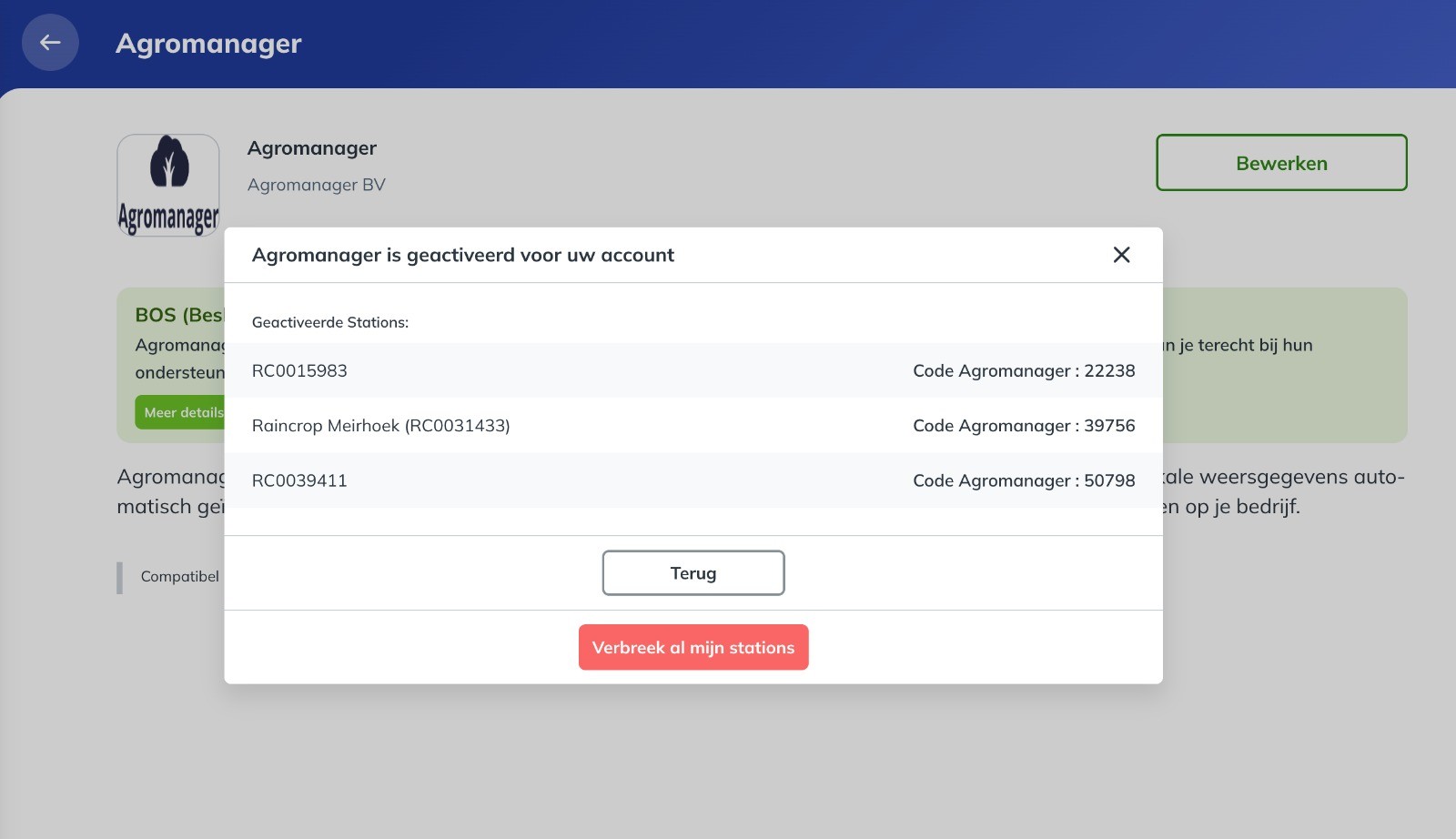Click the dialog title about activated account

[463, 255]
